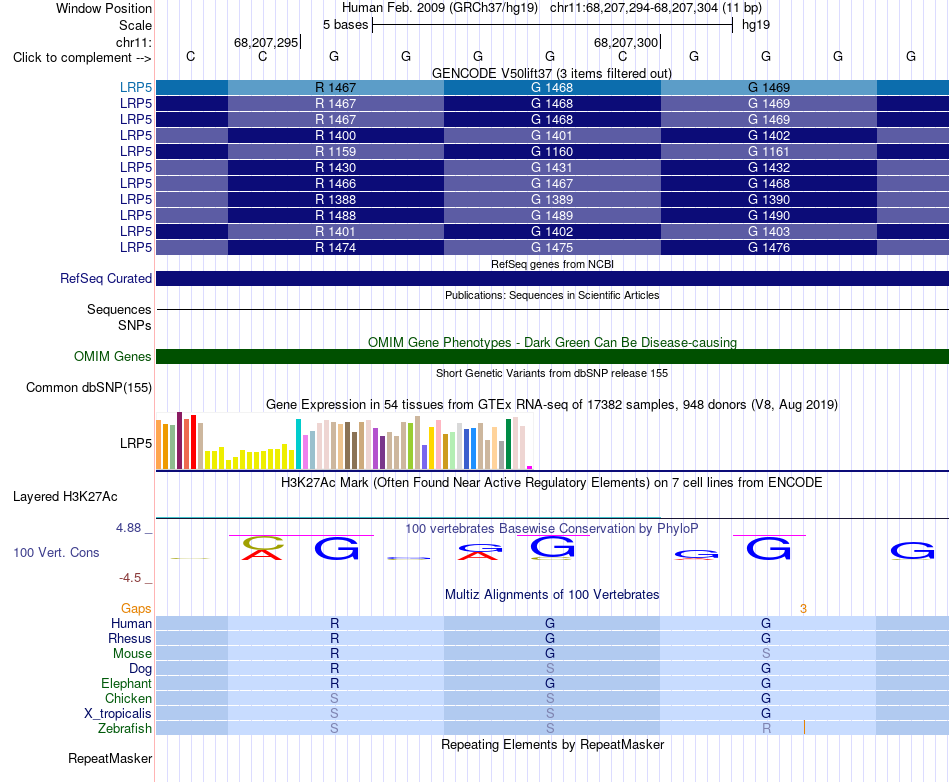Click the Sequences track label
The image size is (950, 782).
[119, 310]
